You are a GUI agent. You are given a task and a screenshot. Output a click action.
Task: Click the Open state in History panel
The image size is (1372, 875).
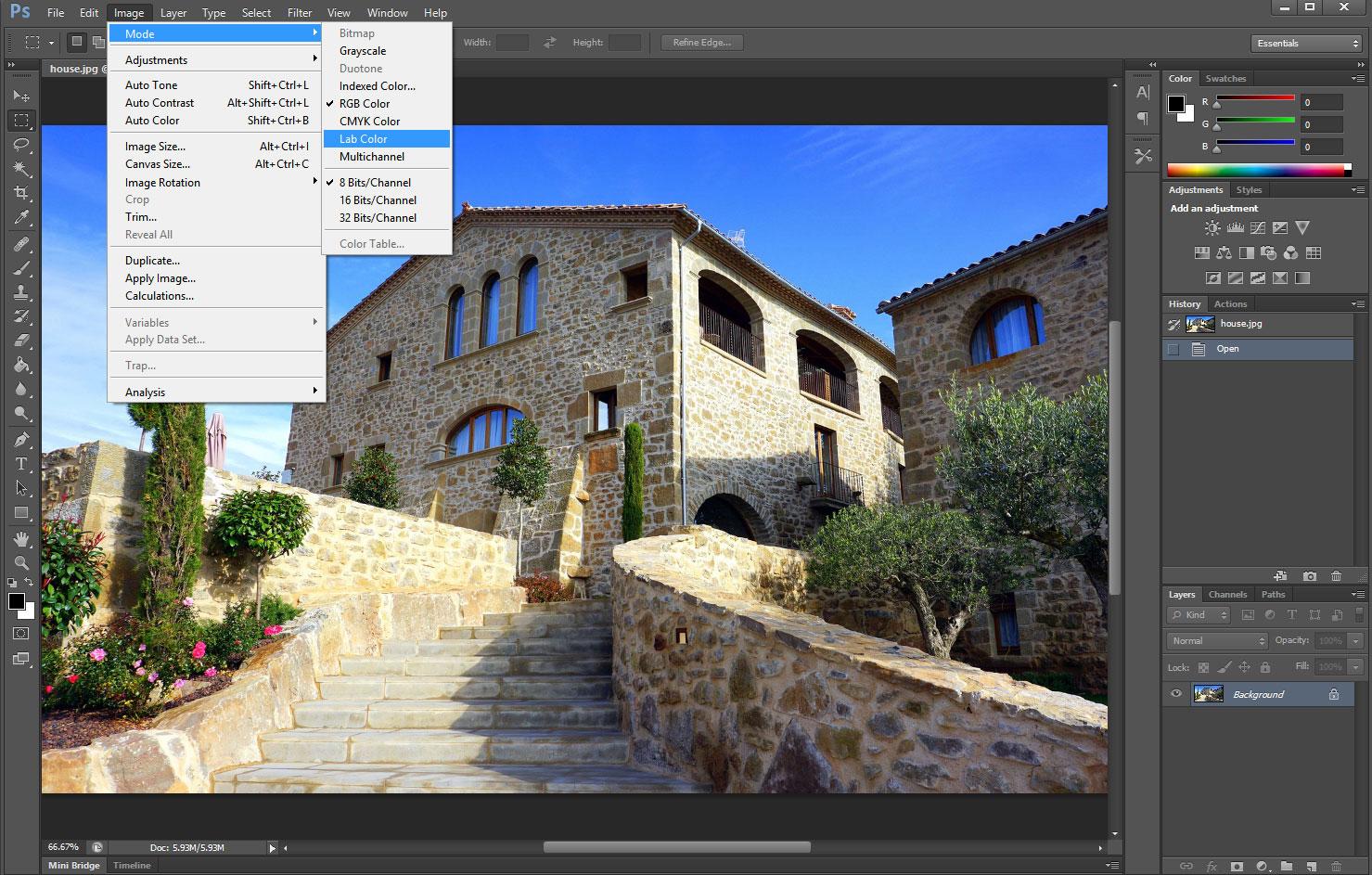pos(1257,348)
